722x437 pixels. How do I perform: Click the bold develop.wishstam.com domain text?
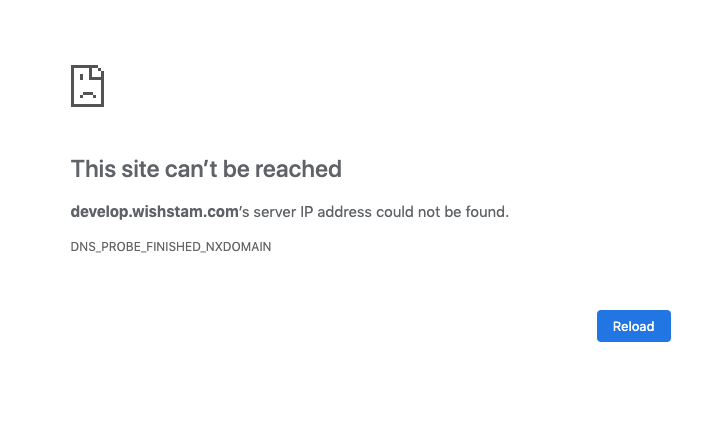coord(154,212)
